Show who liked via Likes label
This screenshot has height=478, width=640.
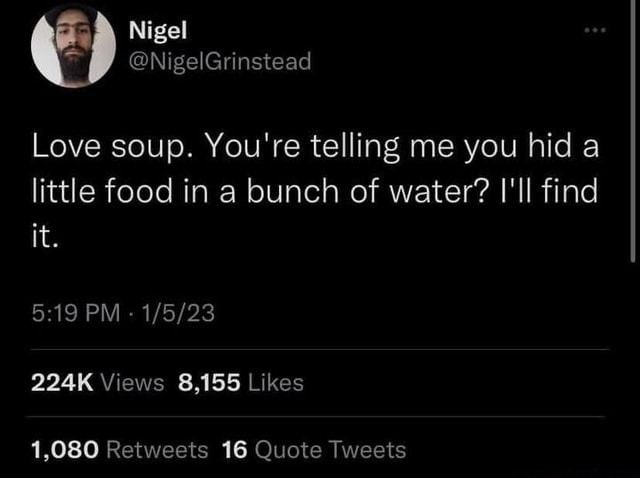click(275, 382)
